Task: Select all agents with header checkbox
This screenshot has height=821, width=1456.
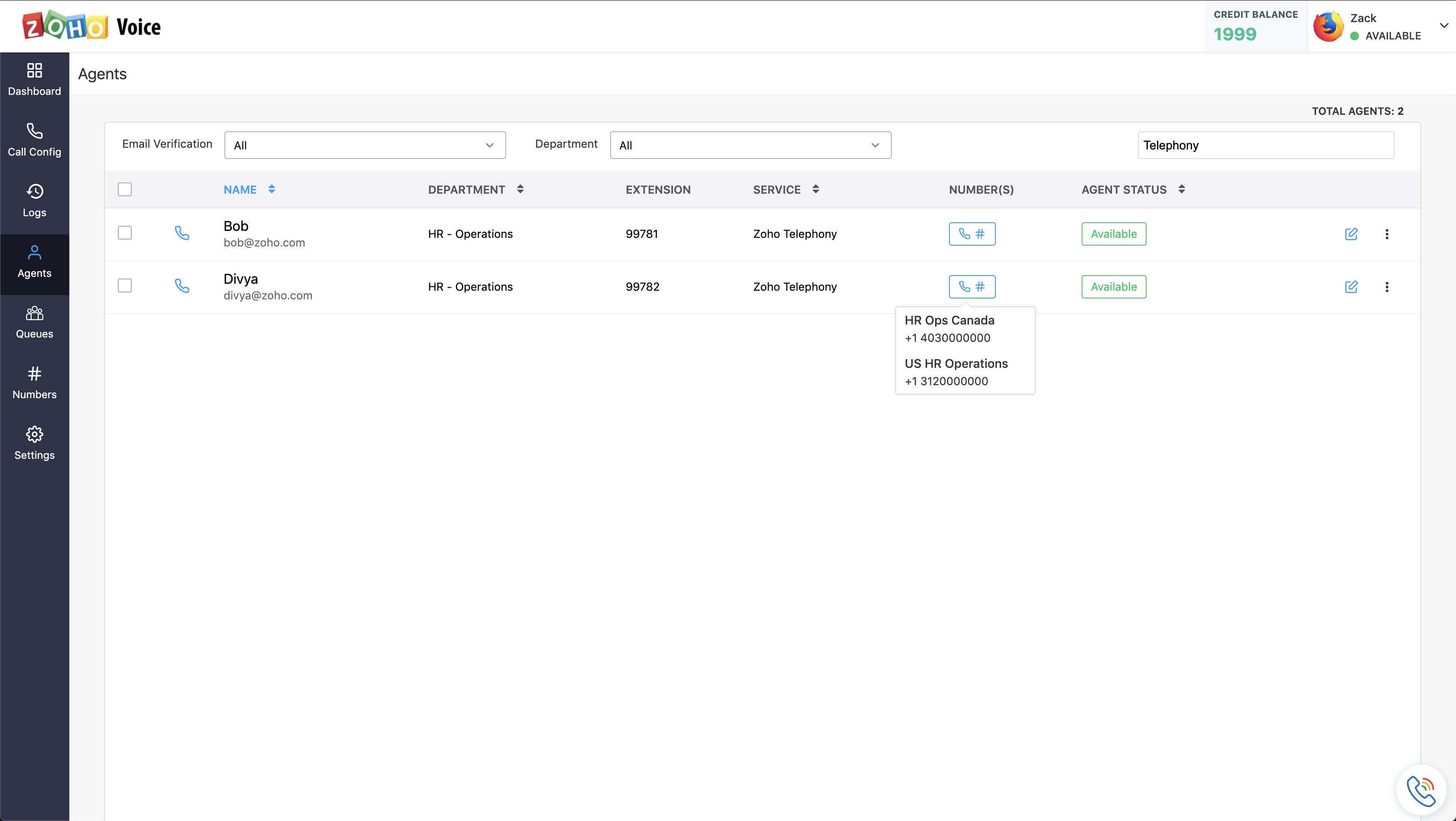Action: pyautogui.click(x=124, y=189)
